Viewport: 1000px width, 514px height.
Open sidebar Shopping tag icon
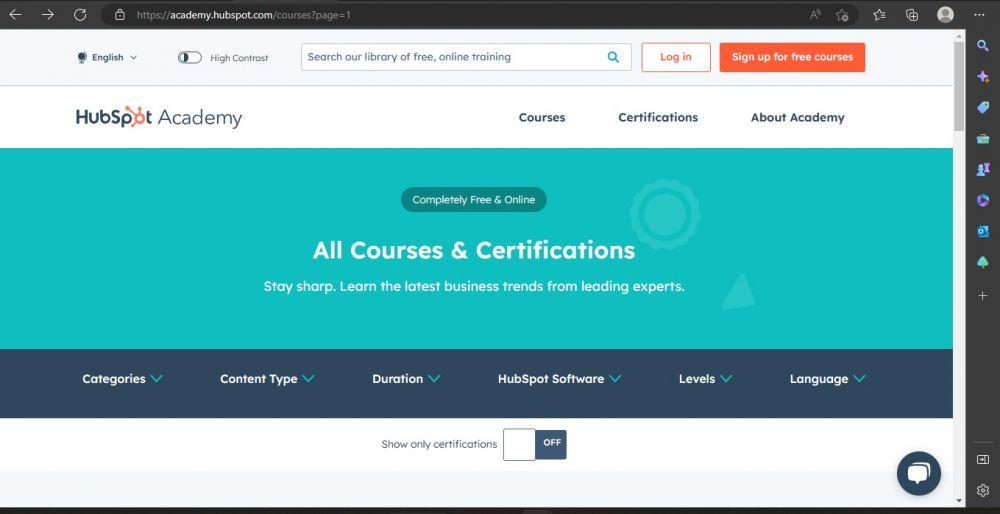click(983, 107)
